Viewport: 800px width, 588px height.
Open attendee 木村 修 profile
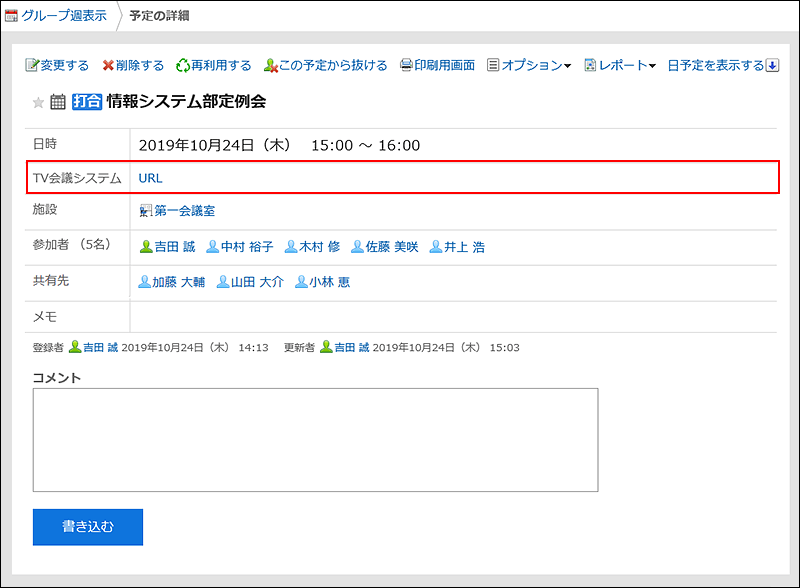[319, 247]
